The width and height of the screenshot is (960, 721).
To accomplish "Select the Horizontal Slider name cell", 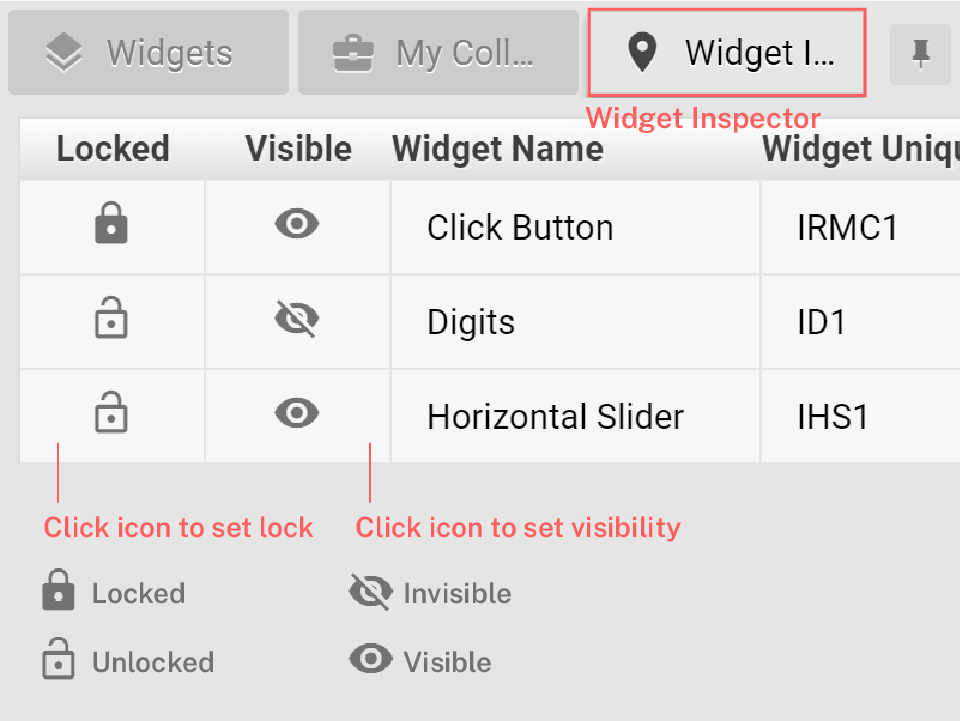I will (555, 416).
